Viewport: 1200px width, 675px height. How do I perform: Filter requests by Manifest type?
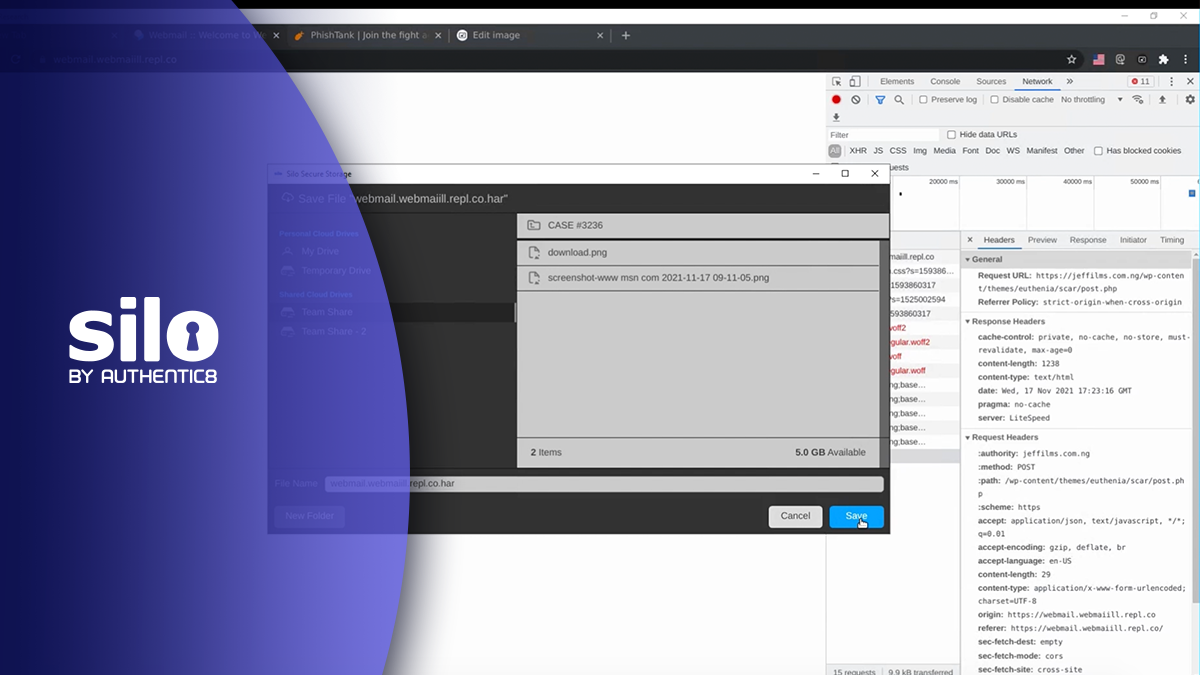coord(1041,151)
